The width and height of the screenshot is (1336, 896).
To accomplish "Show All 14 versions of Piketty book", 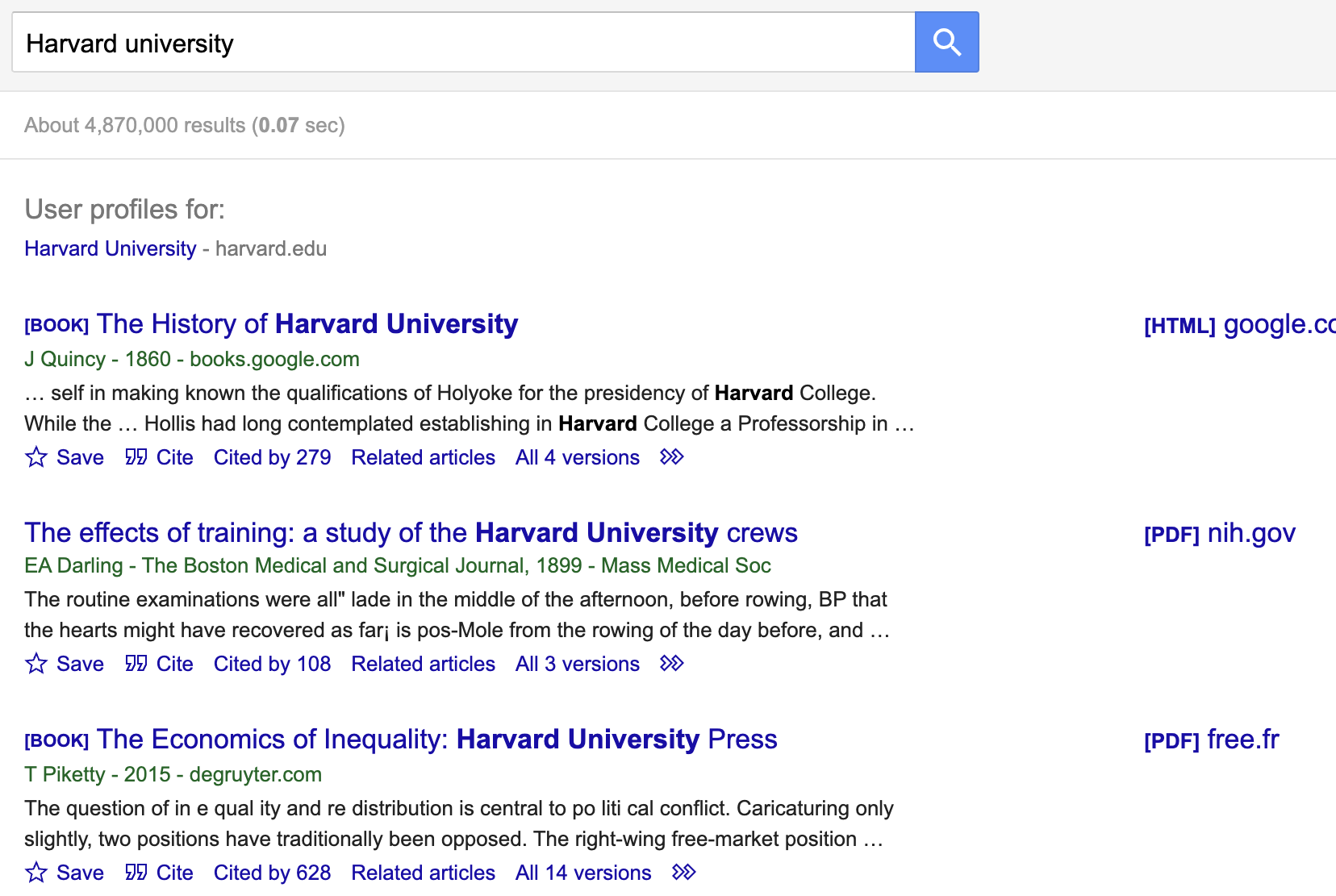I will coord(582,873).
